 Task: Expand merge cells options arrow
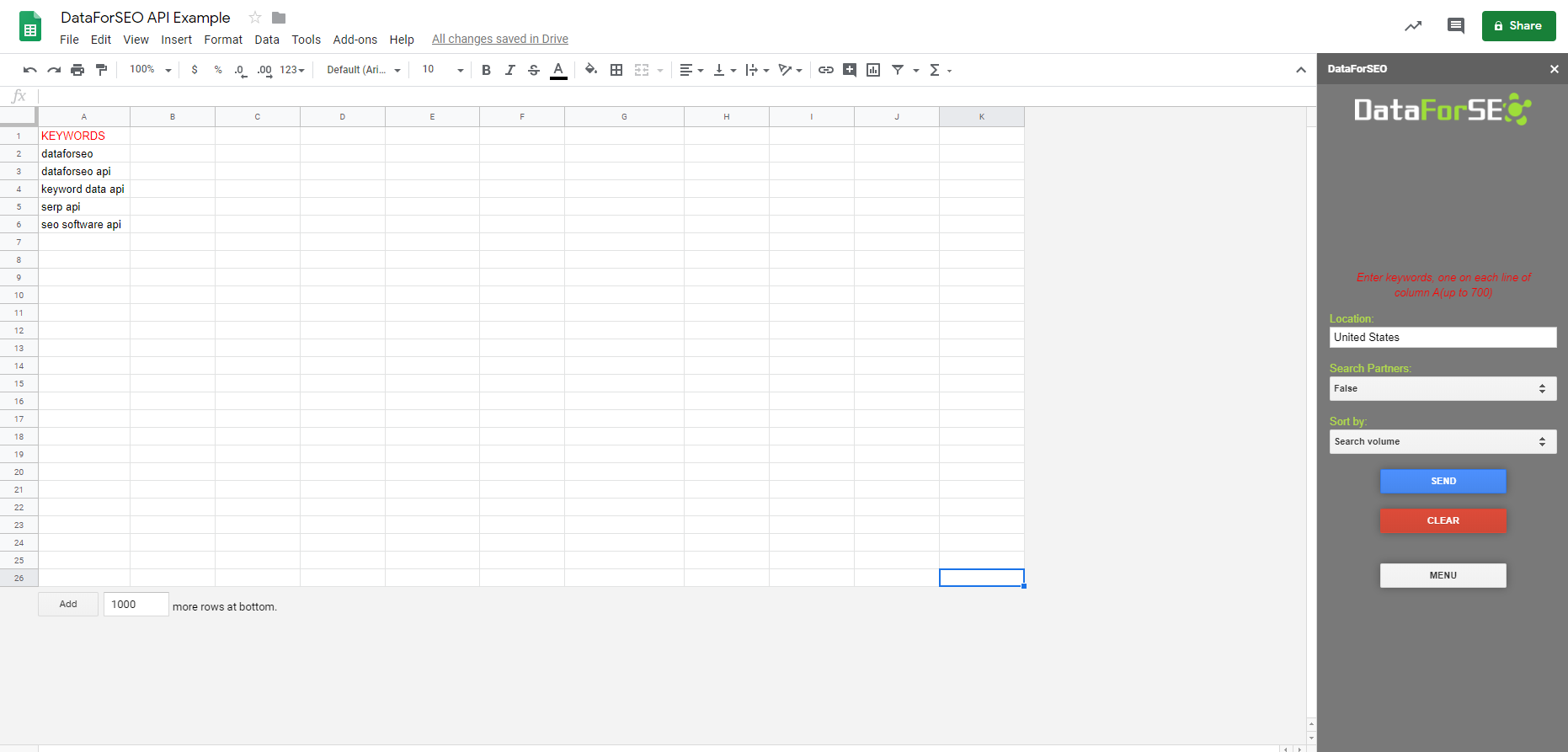click(660, 71)
